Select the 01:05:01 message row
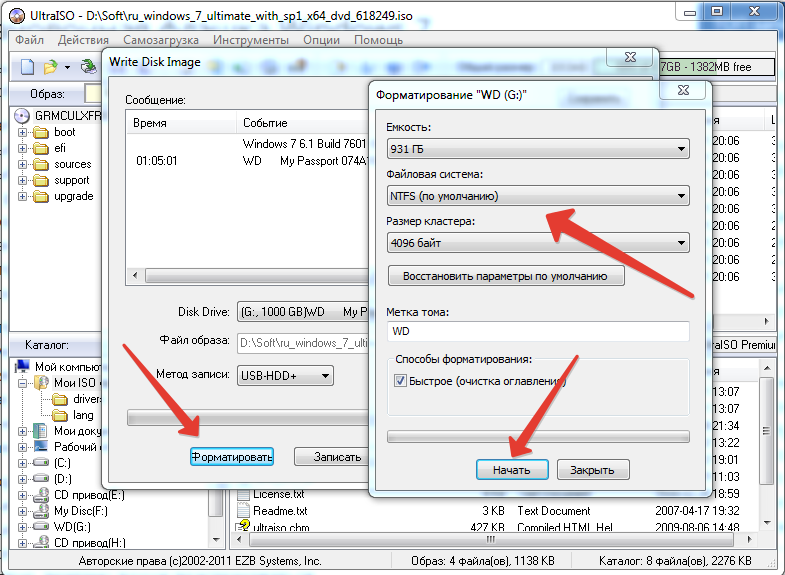The height and width of the screenshot is (575, 785). pos(248,161)
